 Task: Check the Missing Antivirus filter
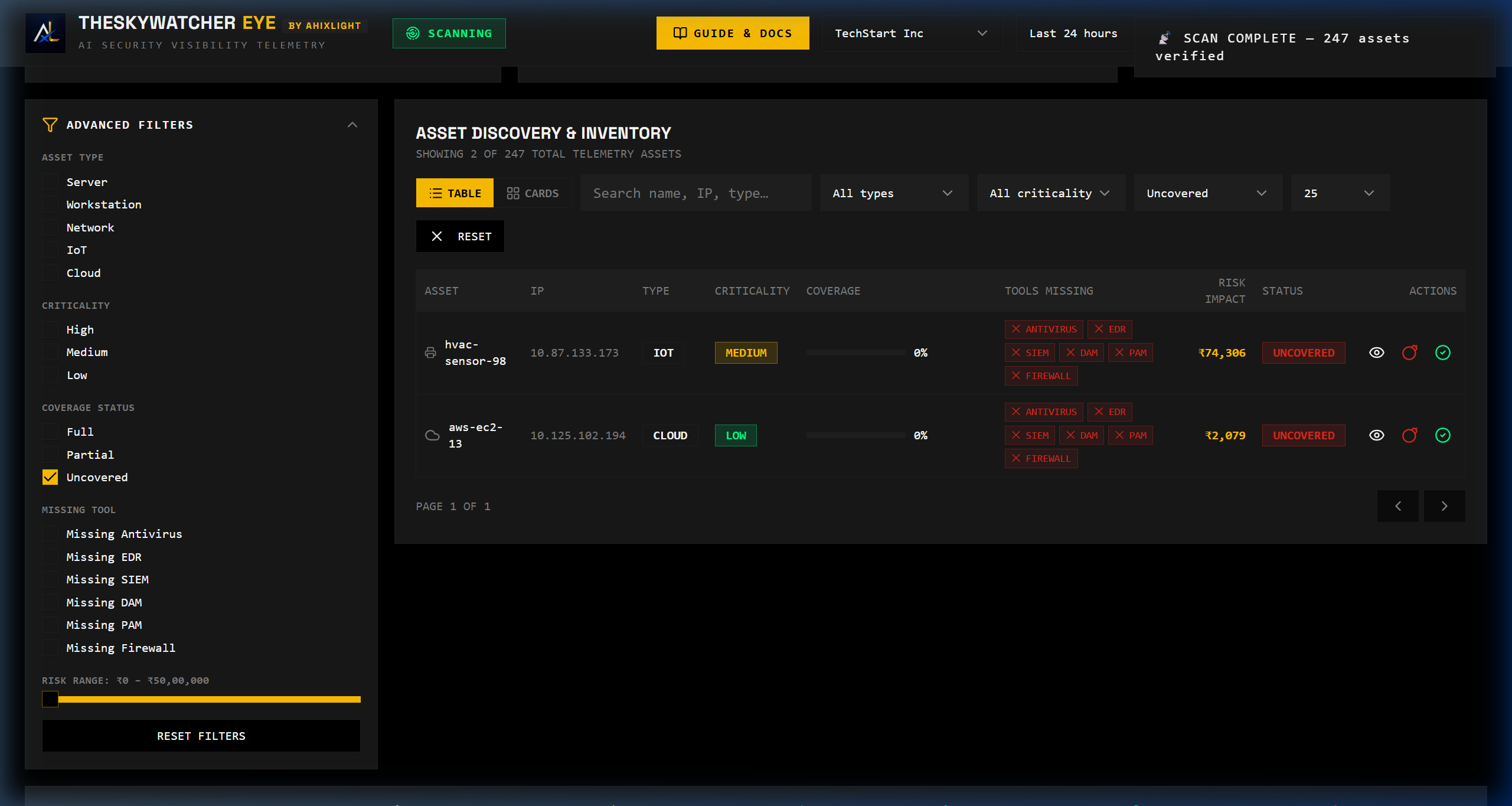50,534
